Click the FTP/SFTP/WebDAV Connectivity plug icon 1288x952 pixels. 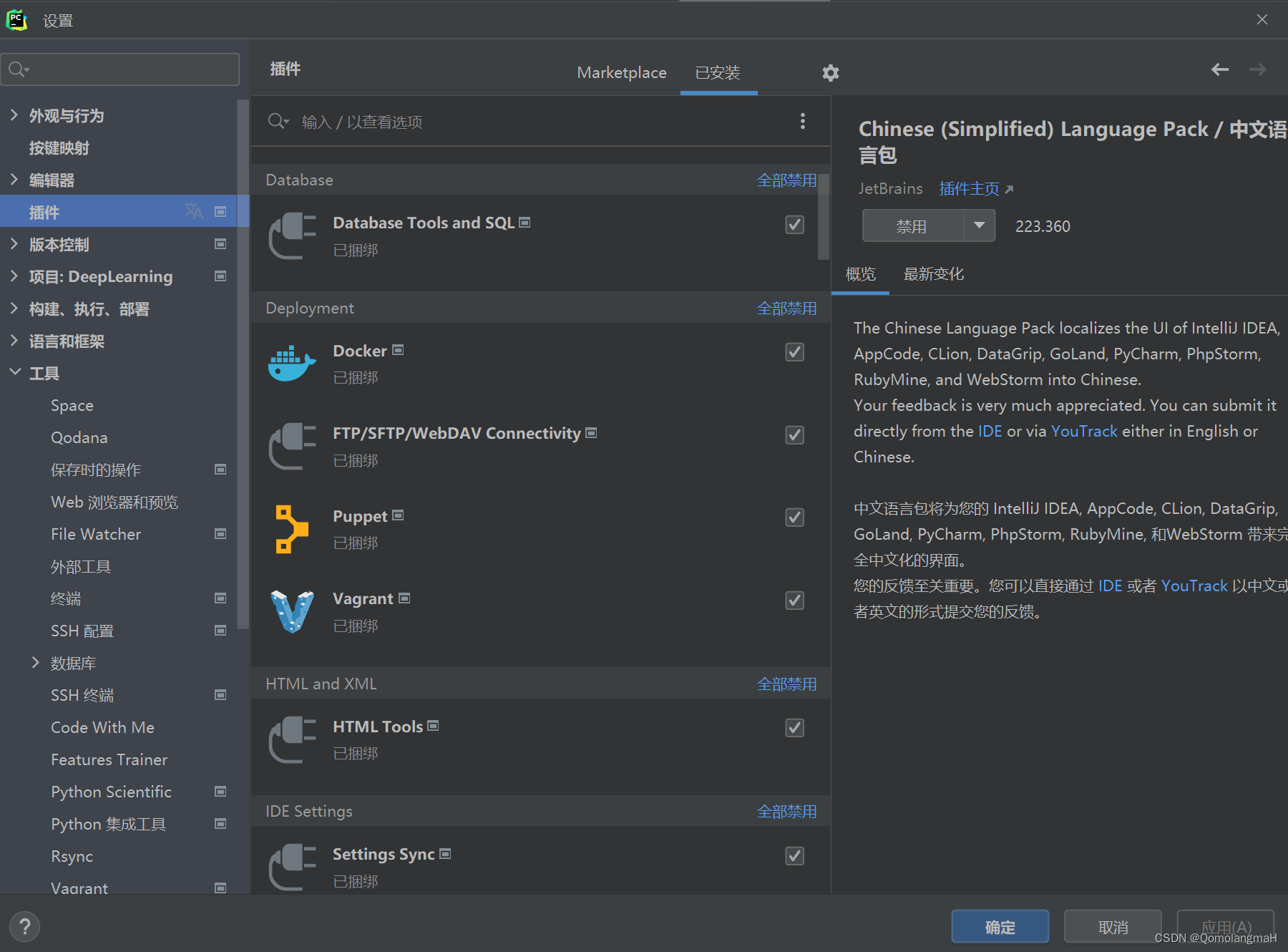(292, 446)
